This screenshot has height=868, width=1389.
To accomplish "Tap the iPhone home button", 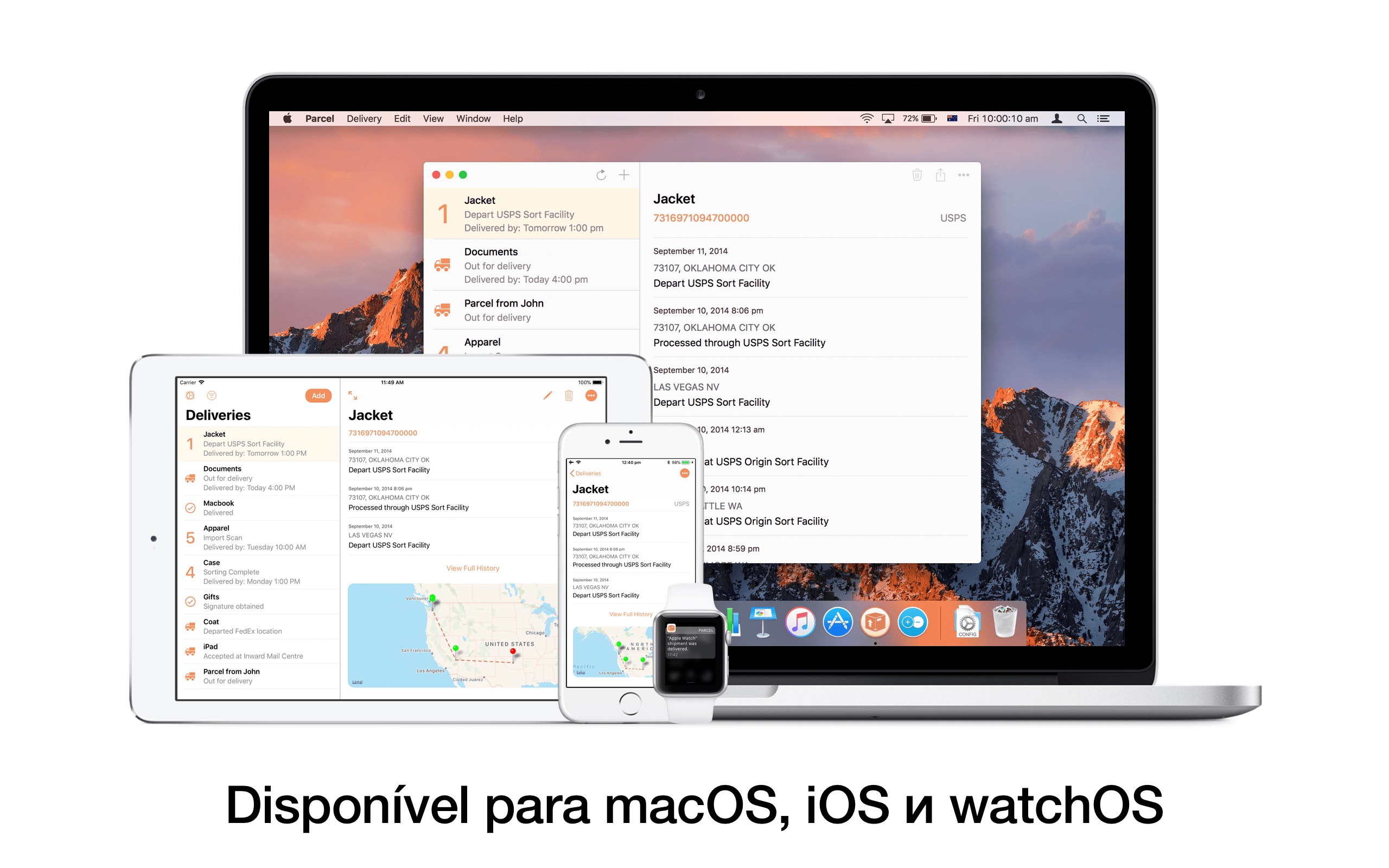I will (x=630, y=704).
